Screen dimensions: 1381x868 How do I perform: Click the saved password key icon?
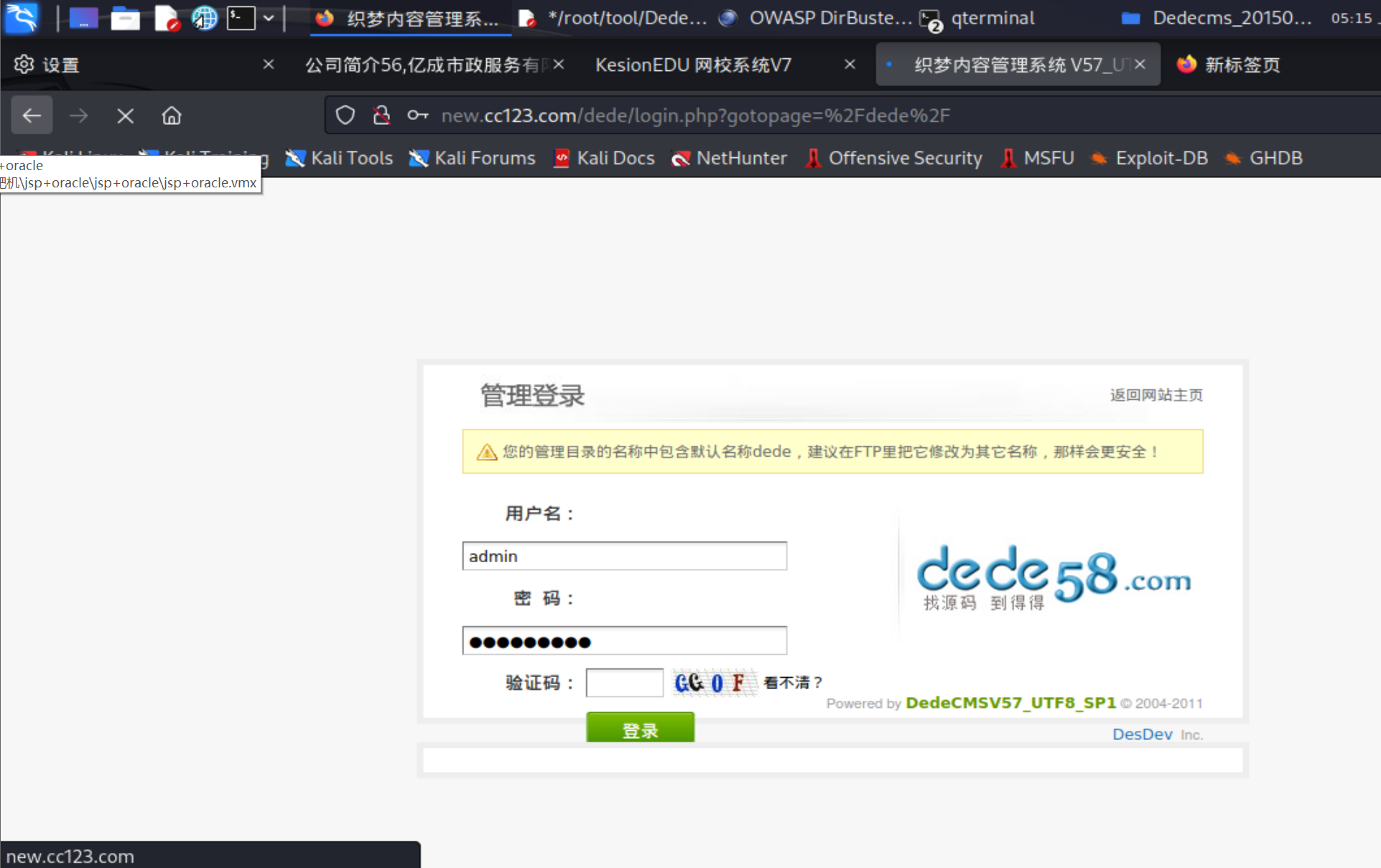pos(417,115)
